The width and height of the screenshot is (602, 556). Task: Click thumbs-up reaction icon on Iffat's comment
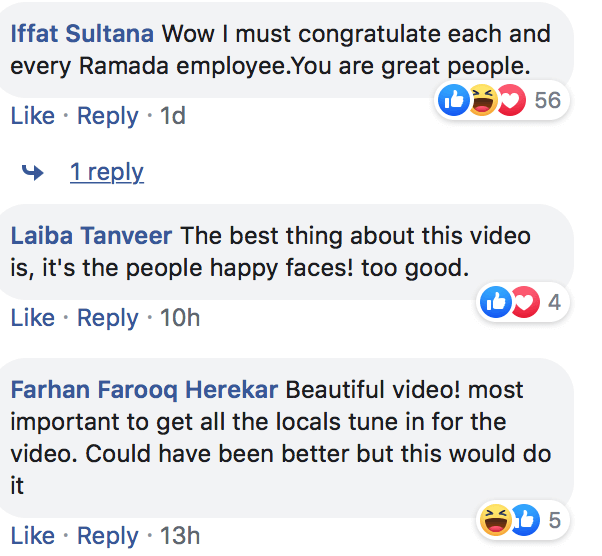point(454,100)
